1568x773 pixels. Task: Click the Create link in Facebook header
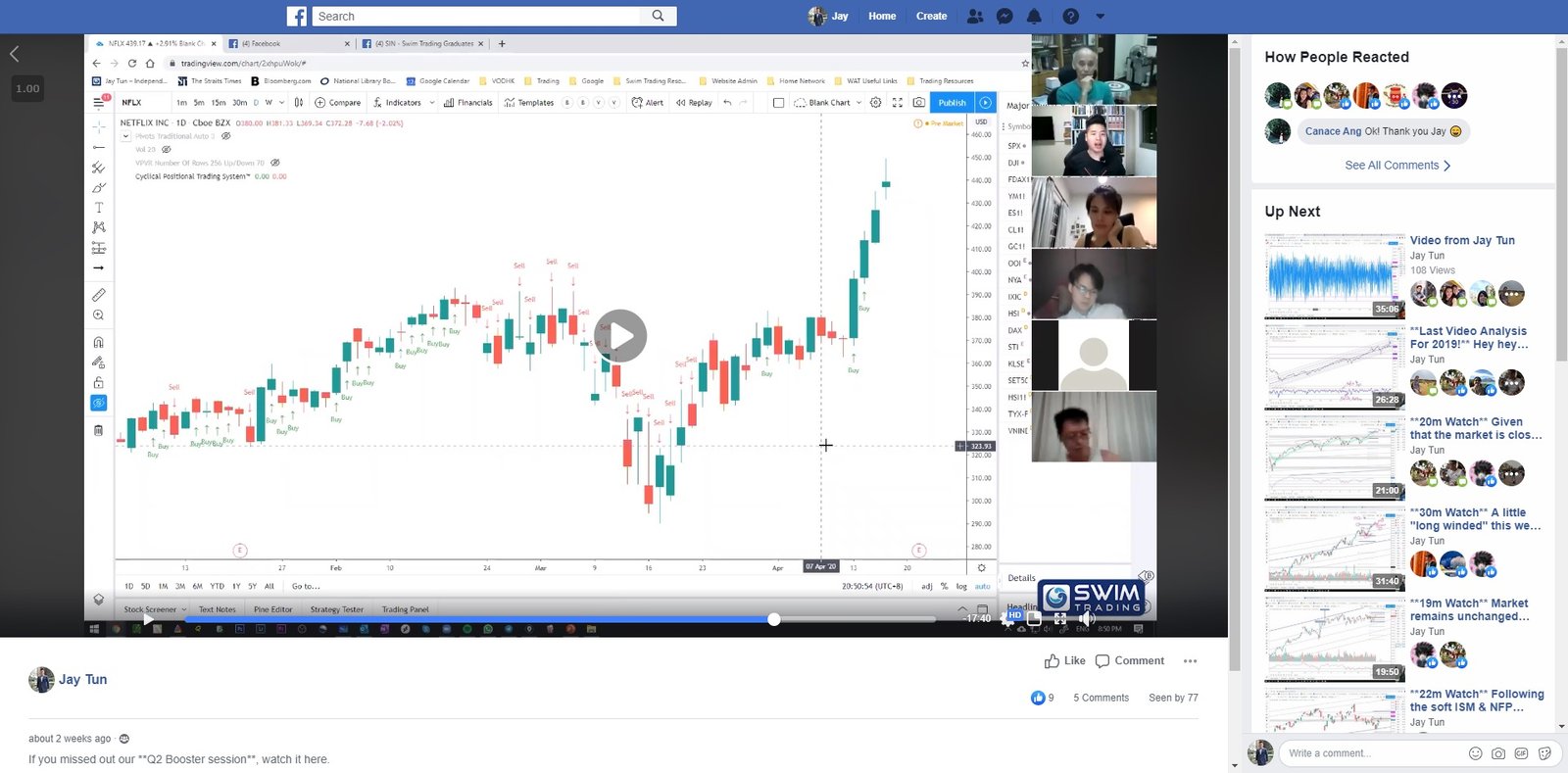(932, 17)
